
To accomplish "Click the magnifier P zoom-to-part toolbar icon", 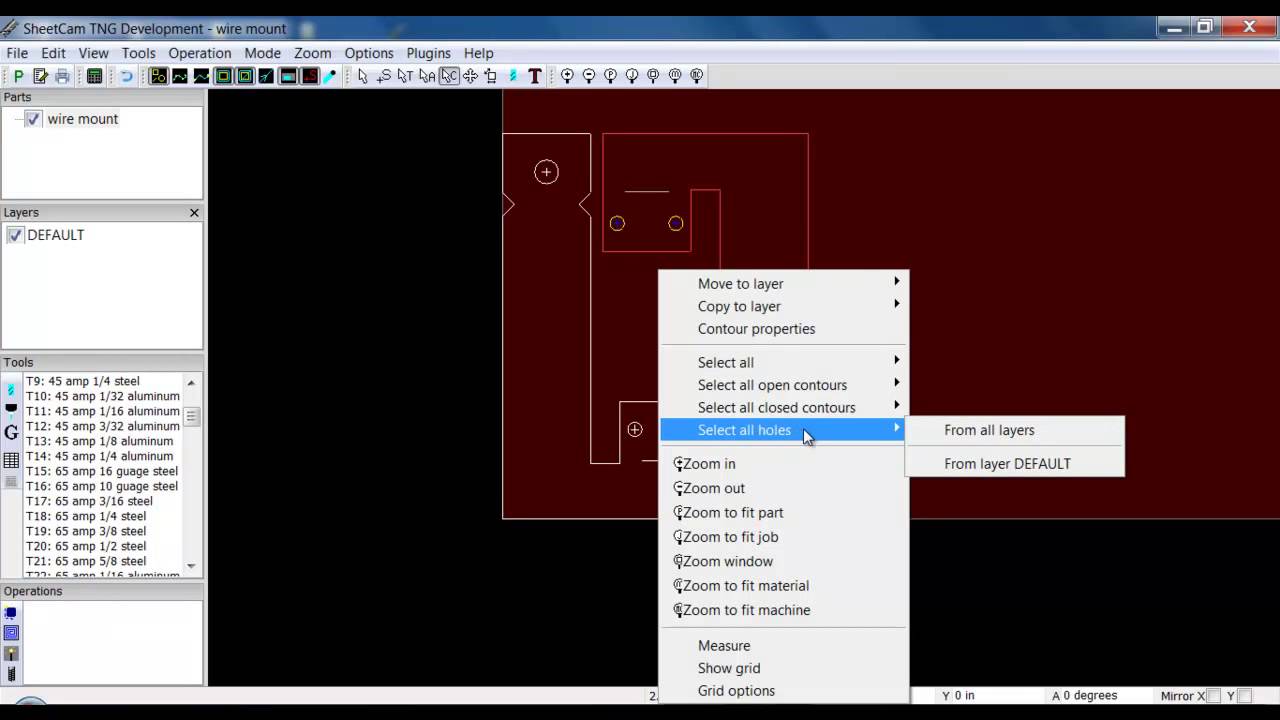I will pyautogui.click(x=610, y=76).
